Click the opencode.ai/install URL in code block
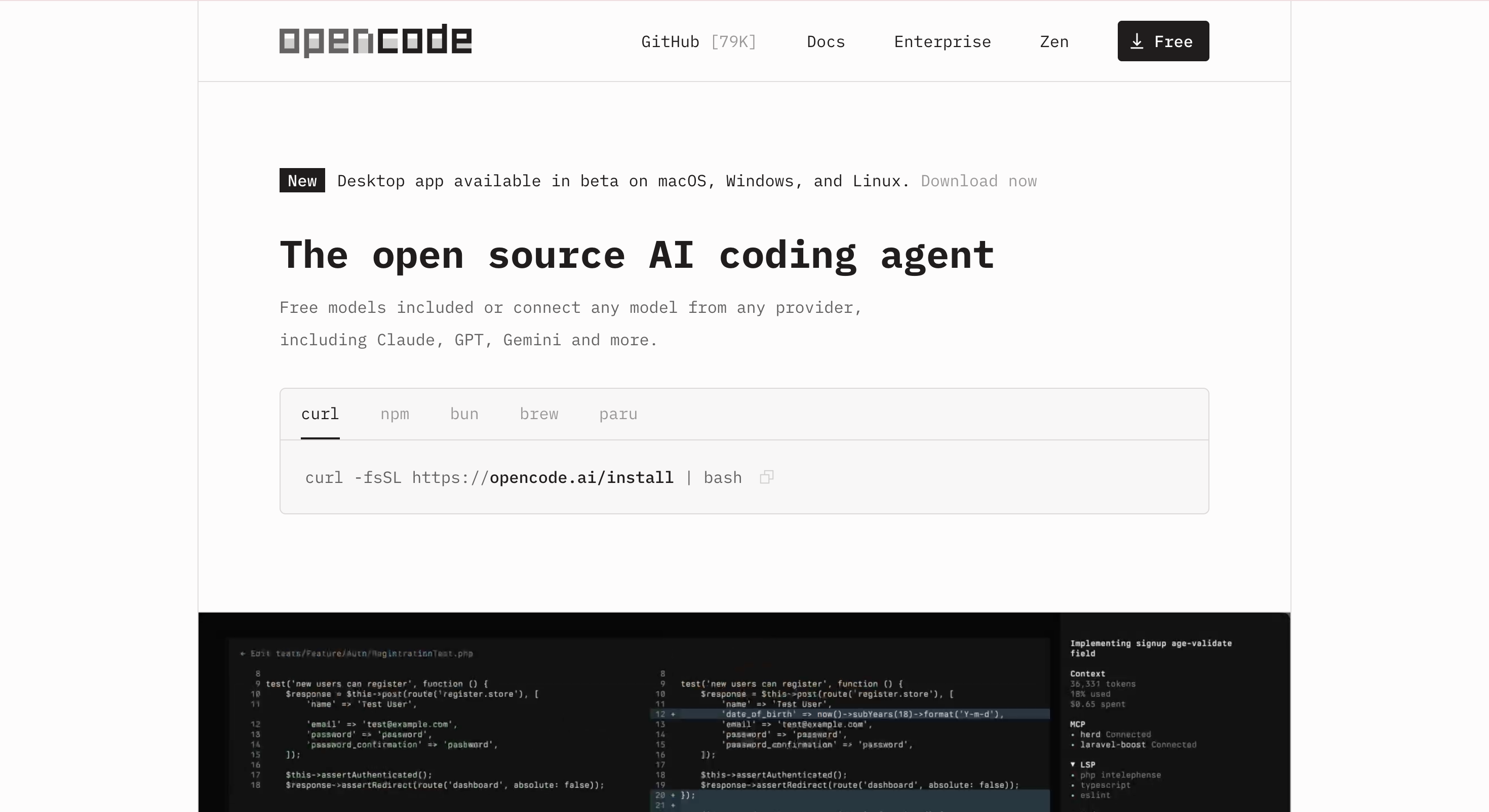 click(x=580, y=477)
